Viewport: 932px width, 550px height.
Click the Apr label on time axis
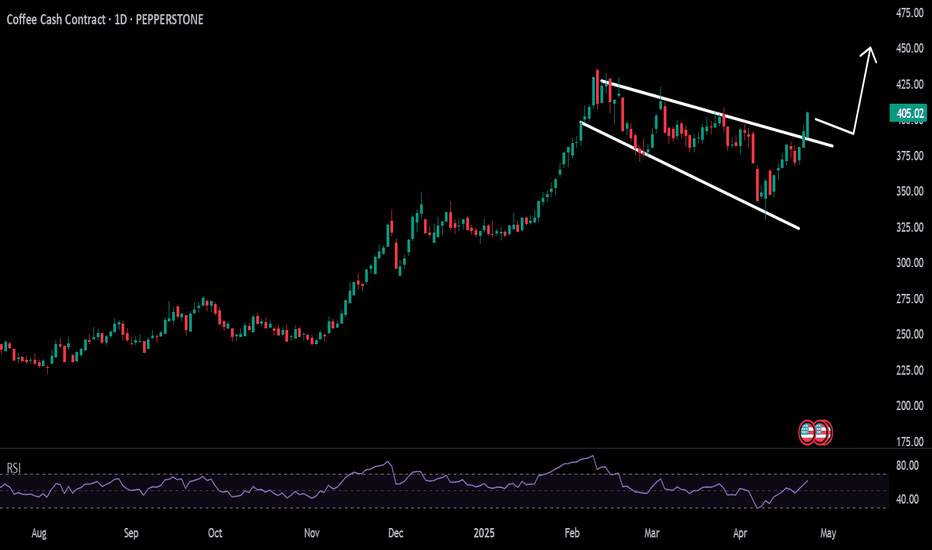[739, 533]
